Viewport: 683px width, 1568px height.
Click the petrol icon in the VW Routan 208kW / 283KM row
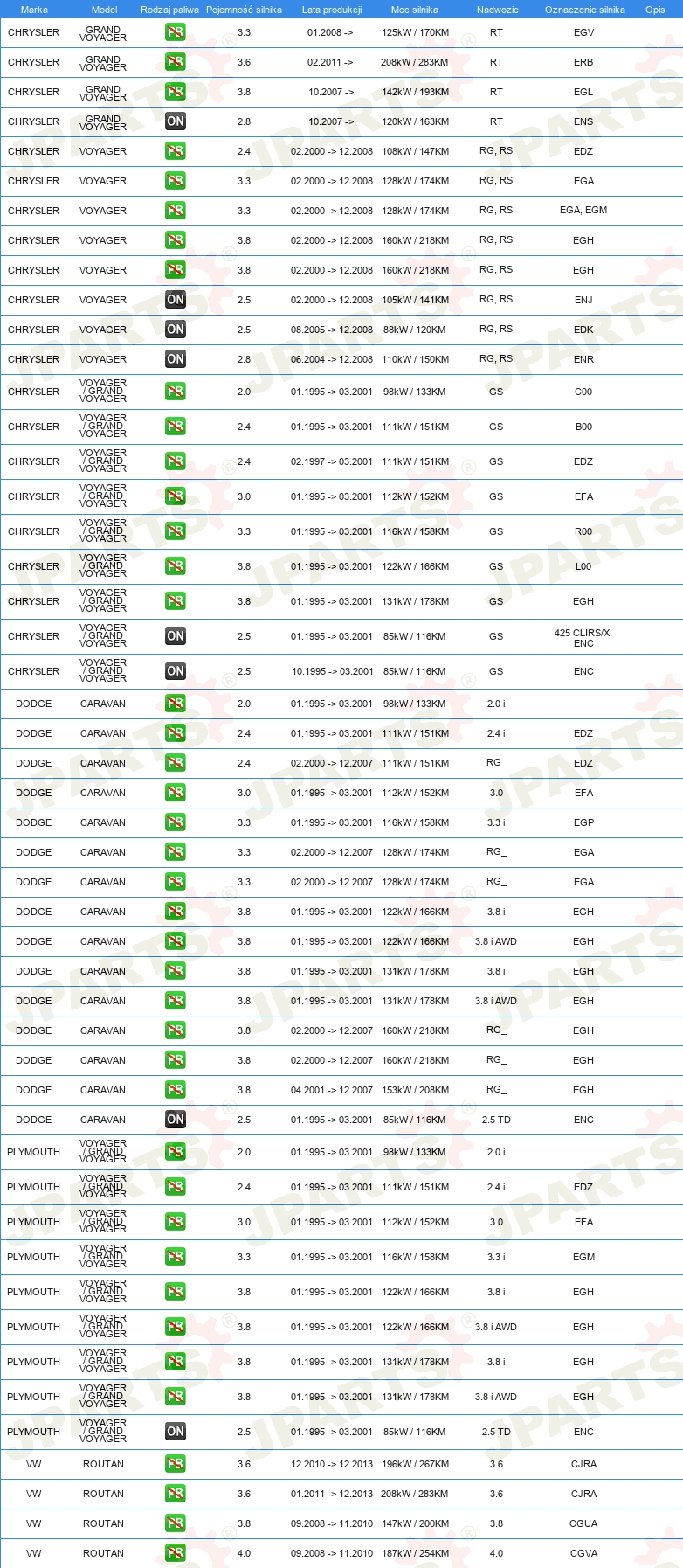pos(176,1494)
